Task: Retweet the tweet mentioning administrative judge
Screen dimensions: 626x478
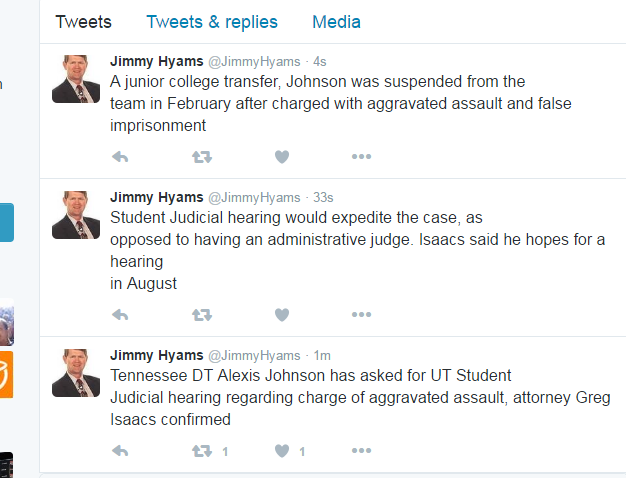Action: (202, 315)
